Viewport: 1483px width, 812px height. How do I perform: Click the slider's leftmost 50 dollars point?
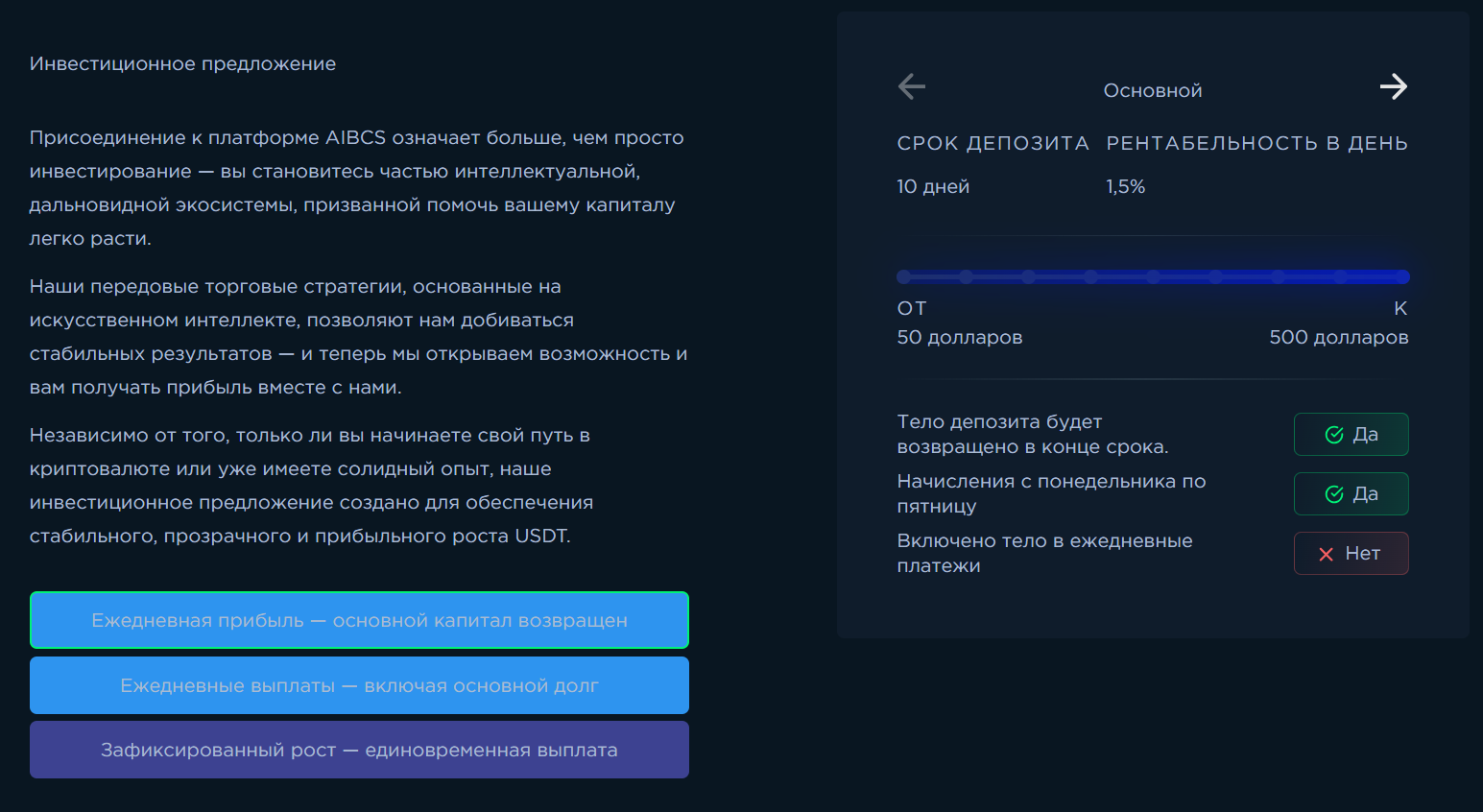point(903,276)
